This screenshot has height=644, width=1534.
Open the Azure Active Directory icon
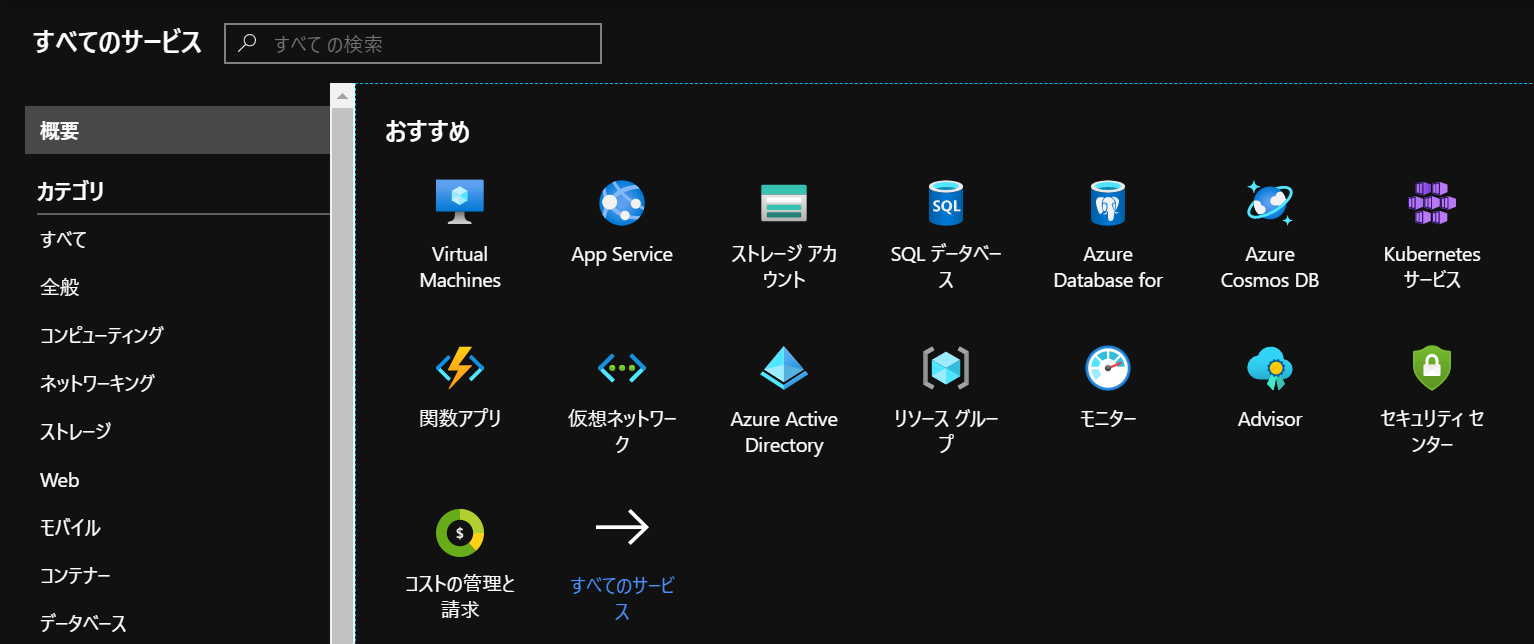[784, 368]
